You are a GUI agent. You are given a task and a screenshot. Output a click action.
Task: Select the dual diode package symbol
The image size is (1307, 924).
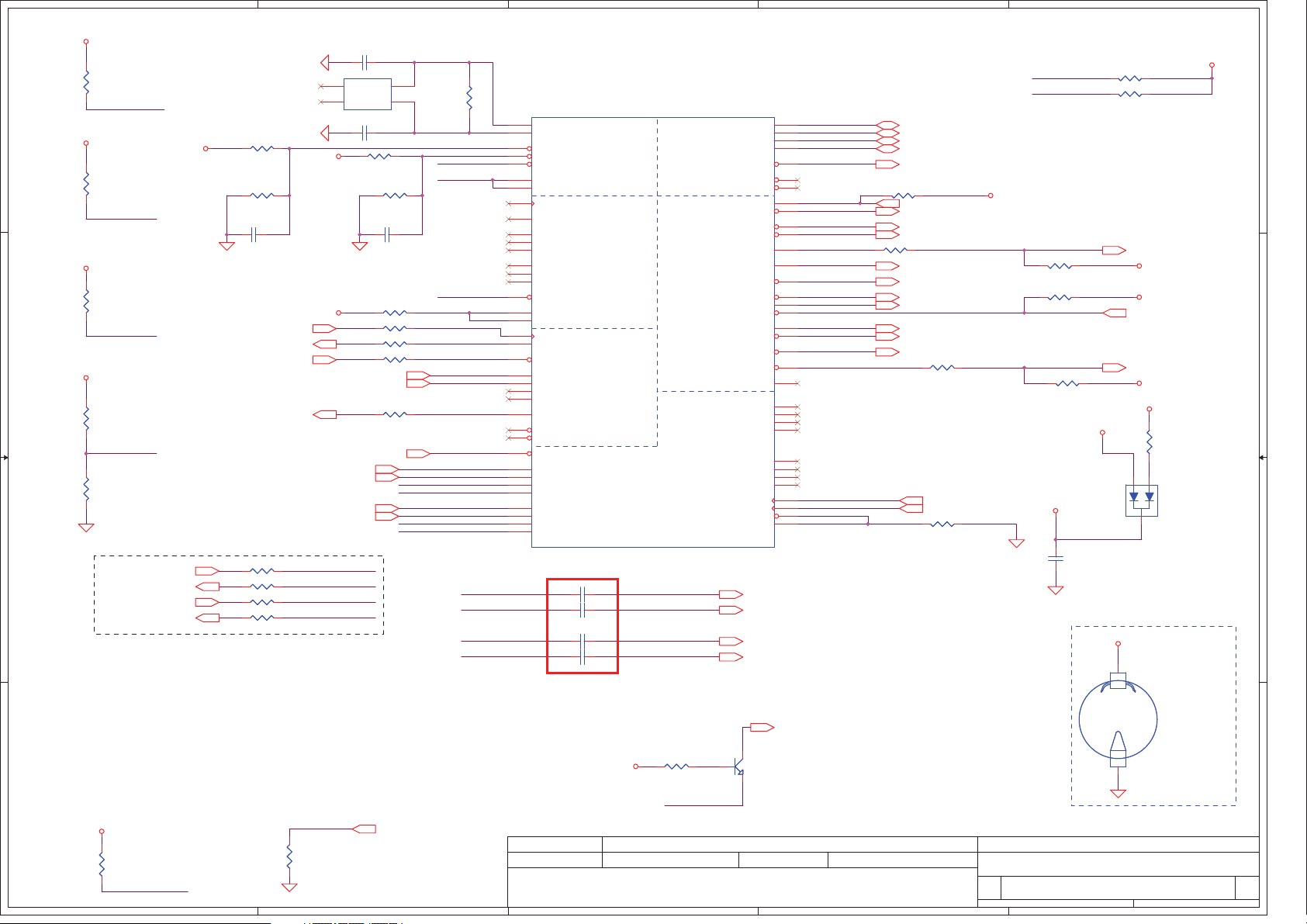point(1141,500)
